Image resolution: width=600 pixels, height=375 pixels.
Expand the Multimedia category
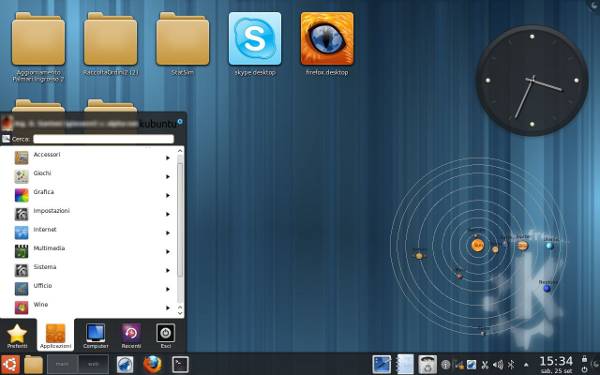[92, 251]
